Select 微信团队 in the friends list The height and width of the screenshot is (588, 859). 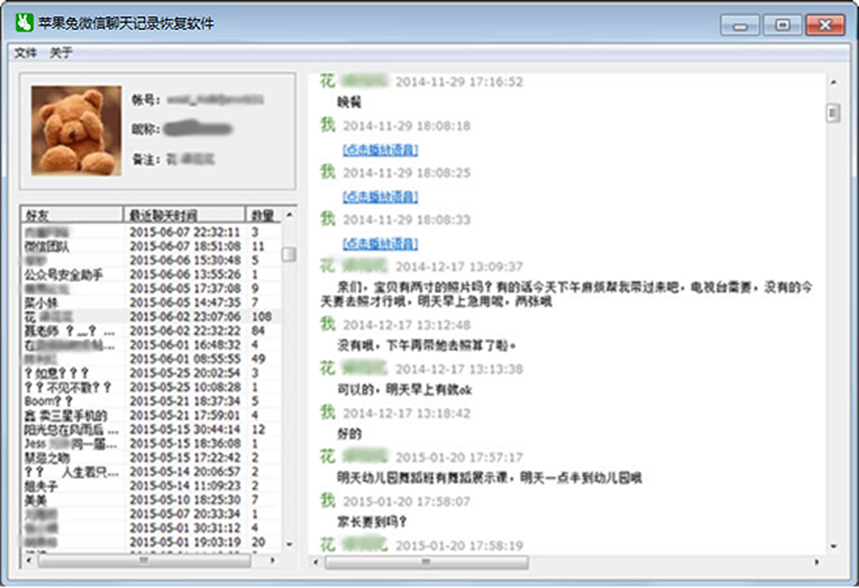tap(48, 246)
